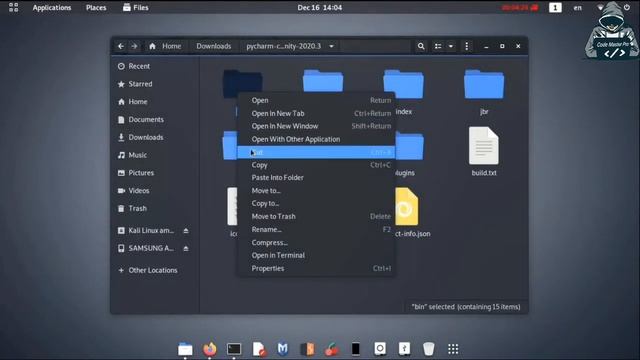
Task: Go back with the left arrow button
Action: [x=121, y=46]
